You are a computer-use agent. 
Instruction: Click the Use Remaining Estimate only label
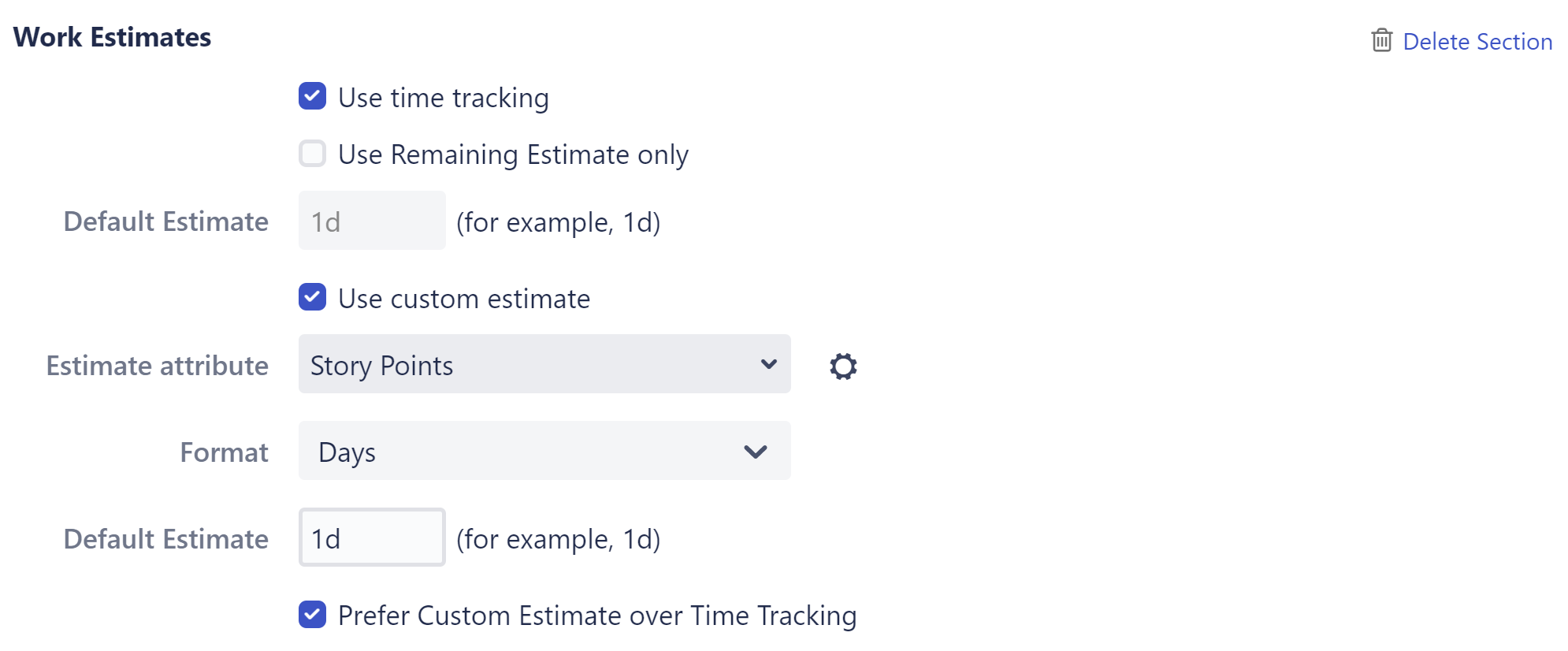coord(513,154)
